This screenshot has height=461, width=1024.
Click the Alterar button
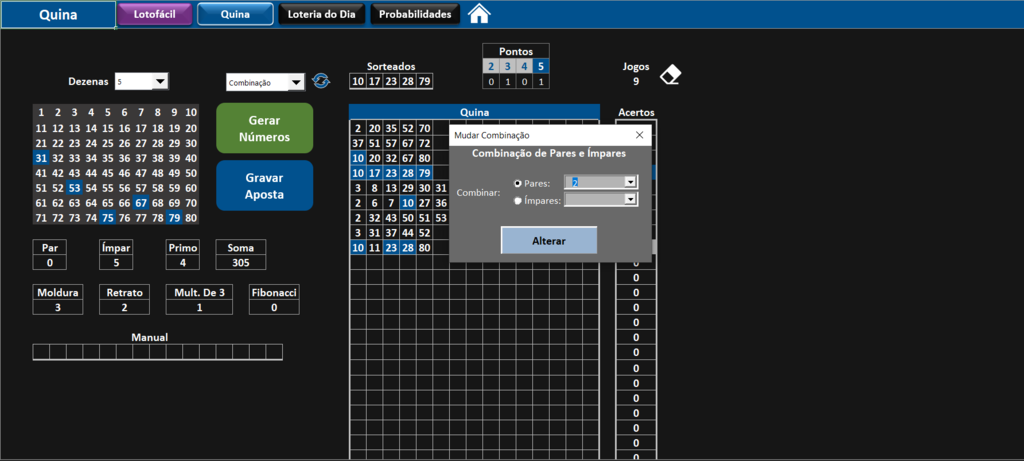[549, 240]
